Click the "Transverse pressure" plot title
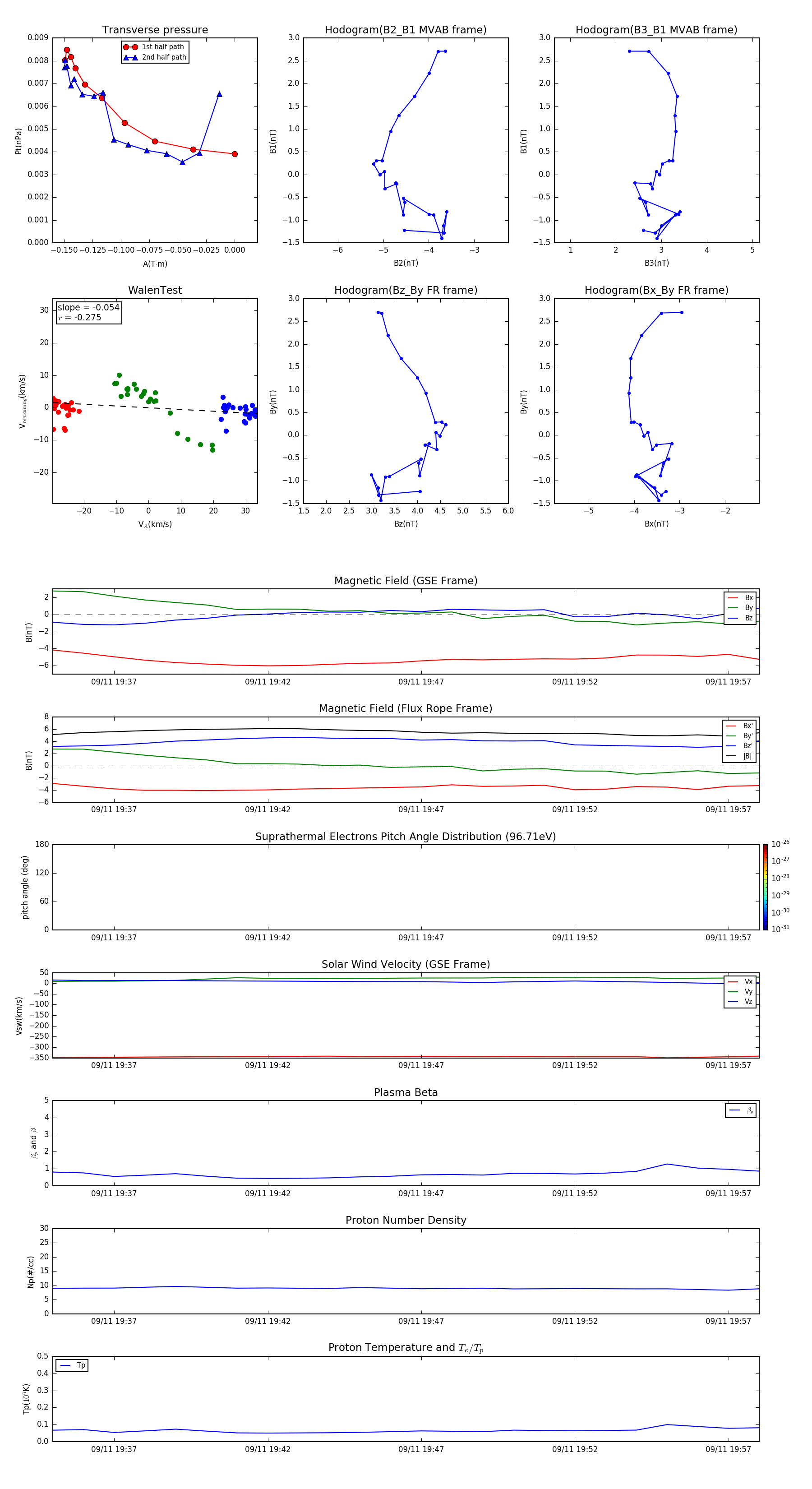This screenshot has height=1489, width=812. coord(155,30)
